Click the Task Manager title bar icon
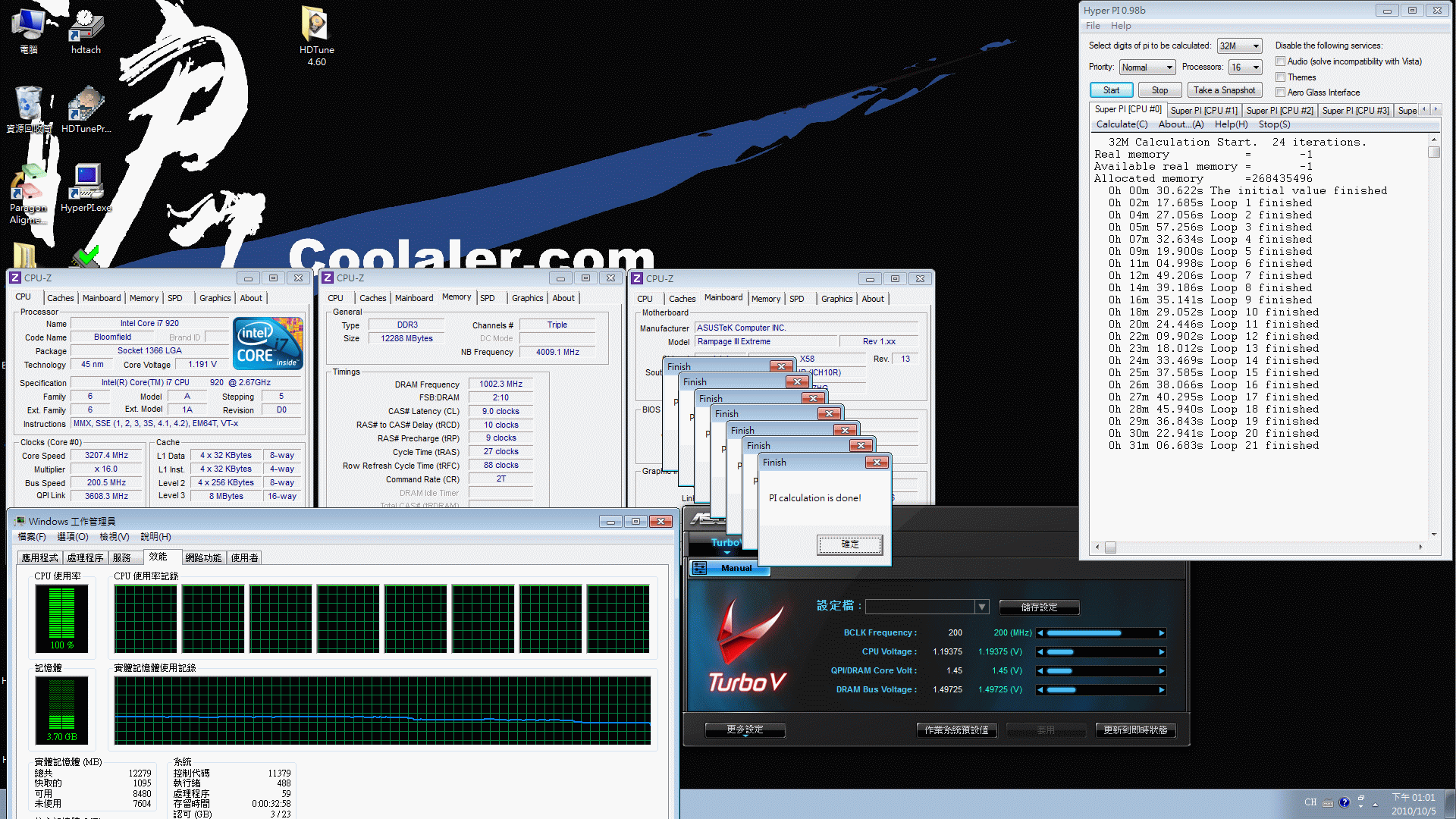Screen dimensions: 1456x819 [x=19, y=521]
